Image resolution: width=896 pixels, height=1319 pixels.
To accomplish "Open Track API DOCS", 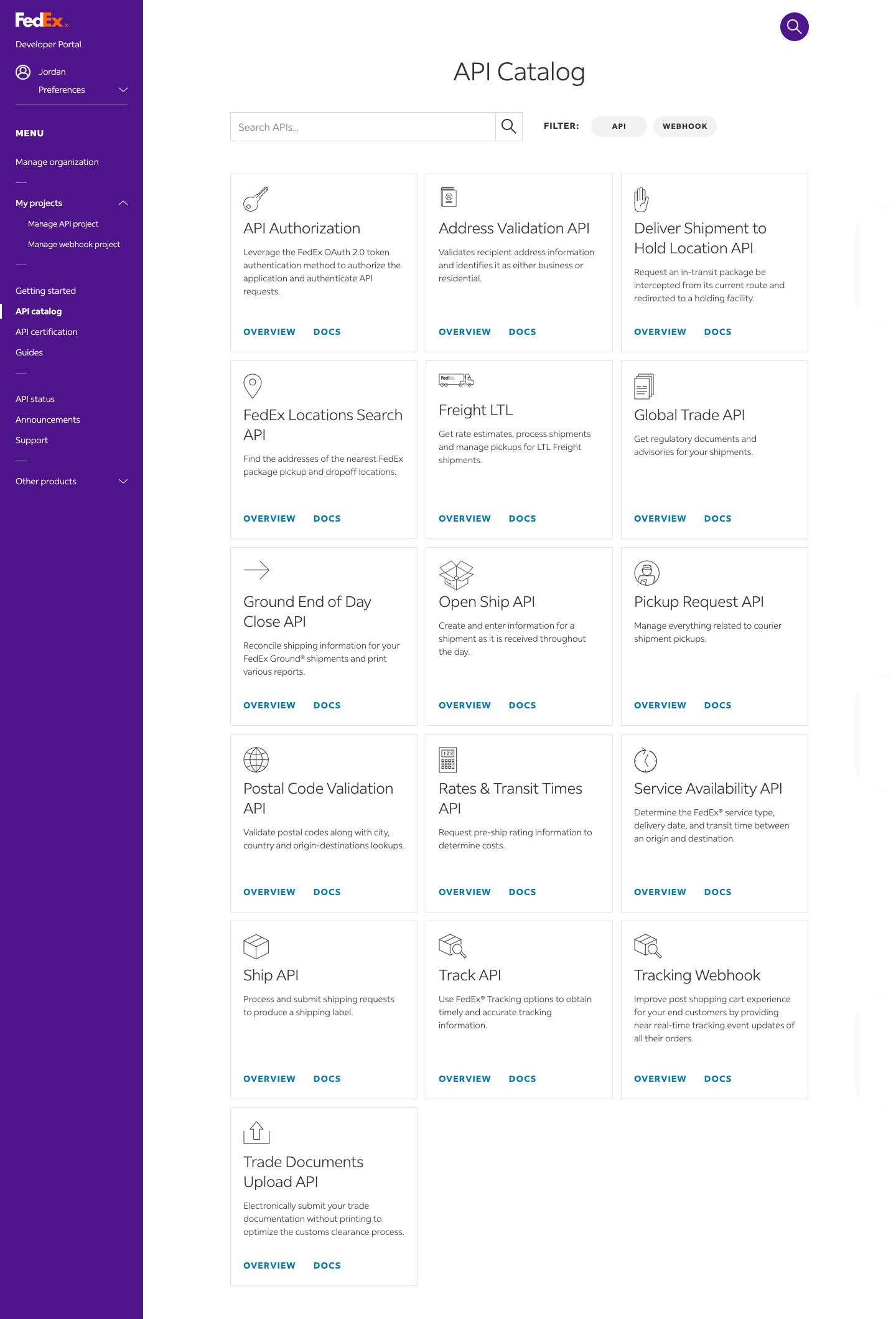I will click(523, 1079).
